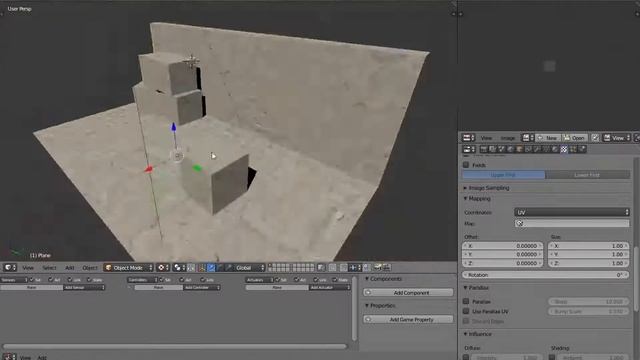Viewport: 640px width, 360px height.
Task: Open the Material properties tab icon
Action: click(555, 149)
